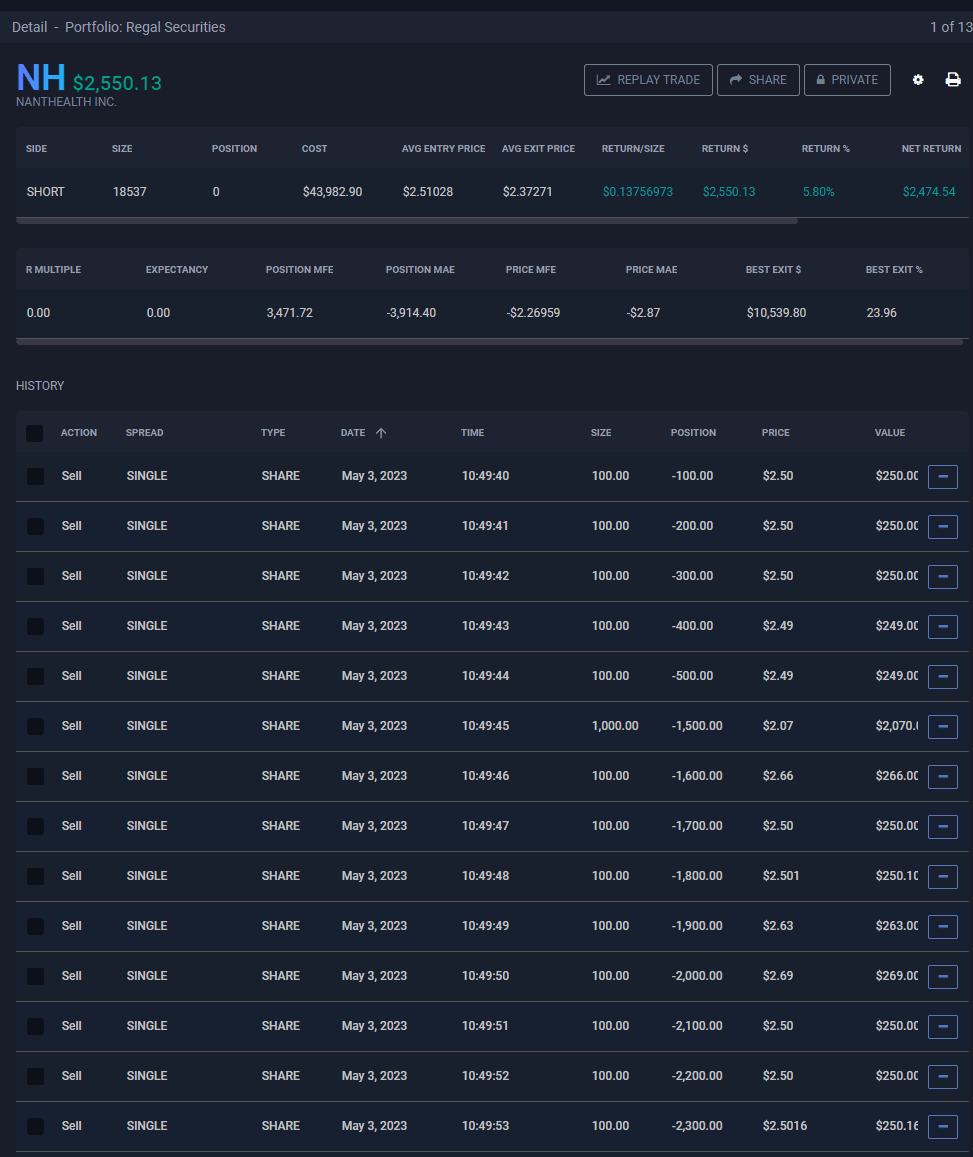The width and height of the screenshot is (973, 1157).
Task: Check the row with time 10:49:42
Action: tap(35, 576)
